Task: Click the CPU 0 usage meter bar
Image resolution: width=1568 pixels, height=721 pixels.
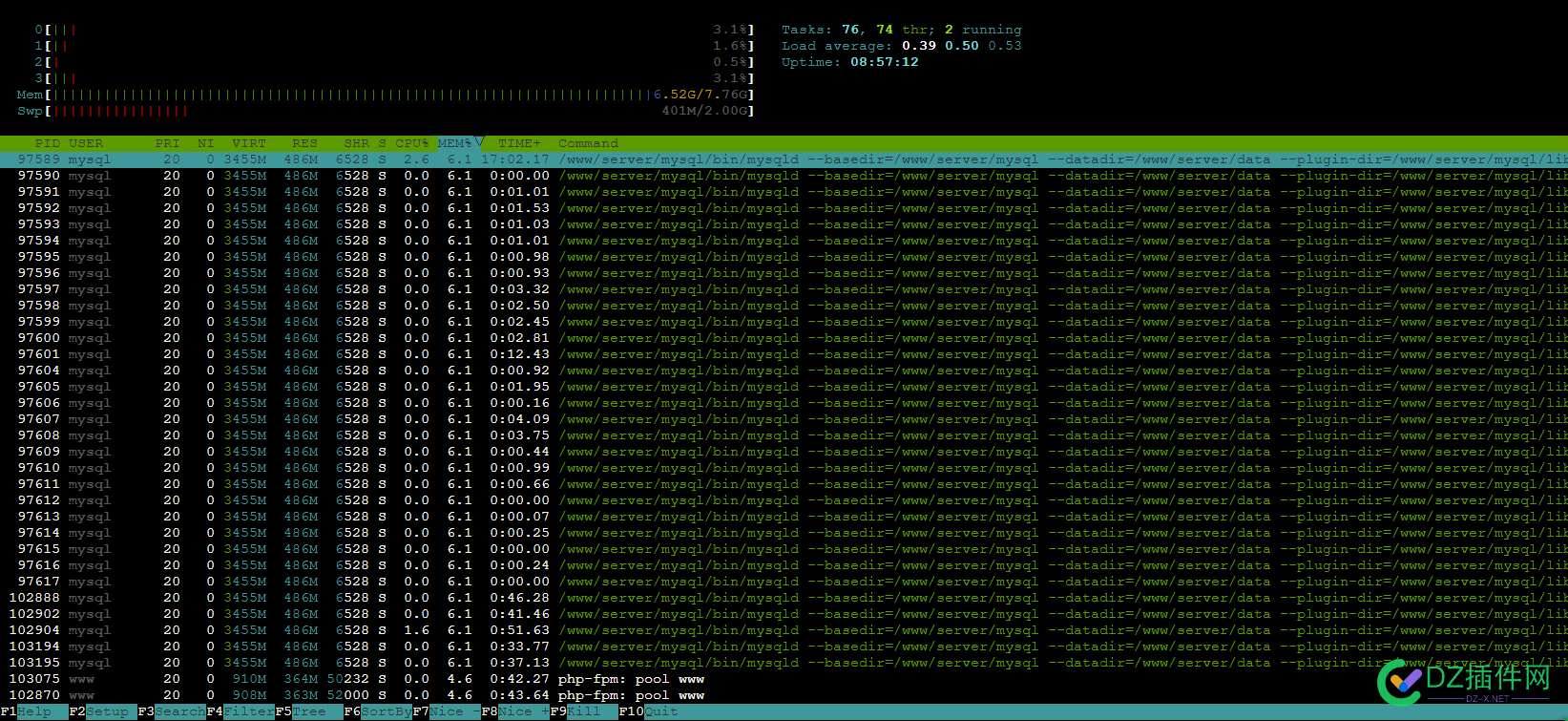Action: click(399, 30)
